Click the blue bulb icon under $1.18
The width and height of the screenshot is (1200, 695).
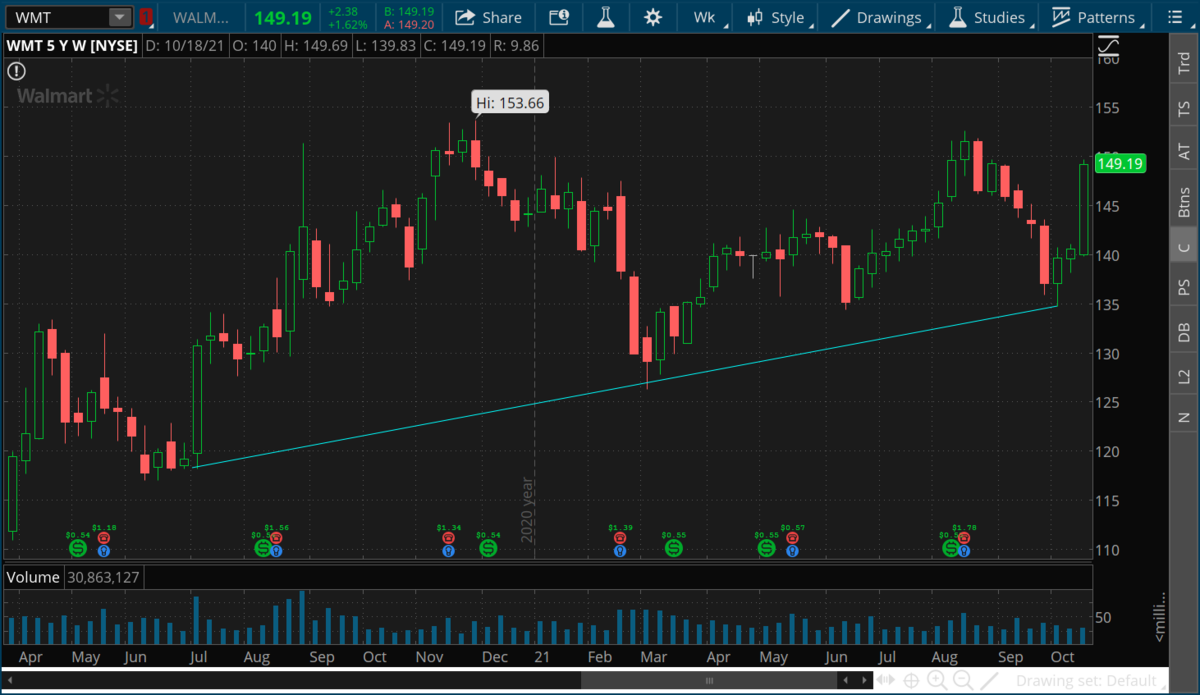[104, 550]
